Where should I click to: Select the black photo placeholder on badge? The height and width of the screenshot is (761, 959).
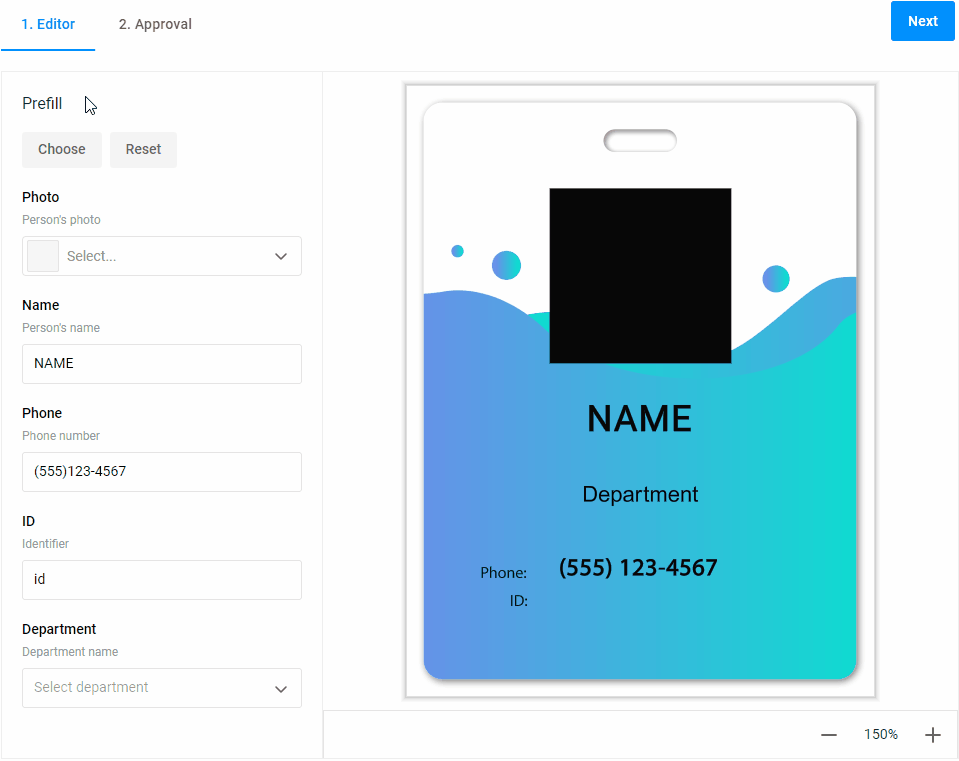click(x=640, y=276)
